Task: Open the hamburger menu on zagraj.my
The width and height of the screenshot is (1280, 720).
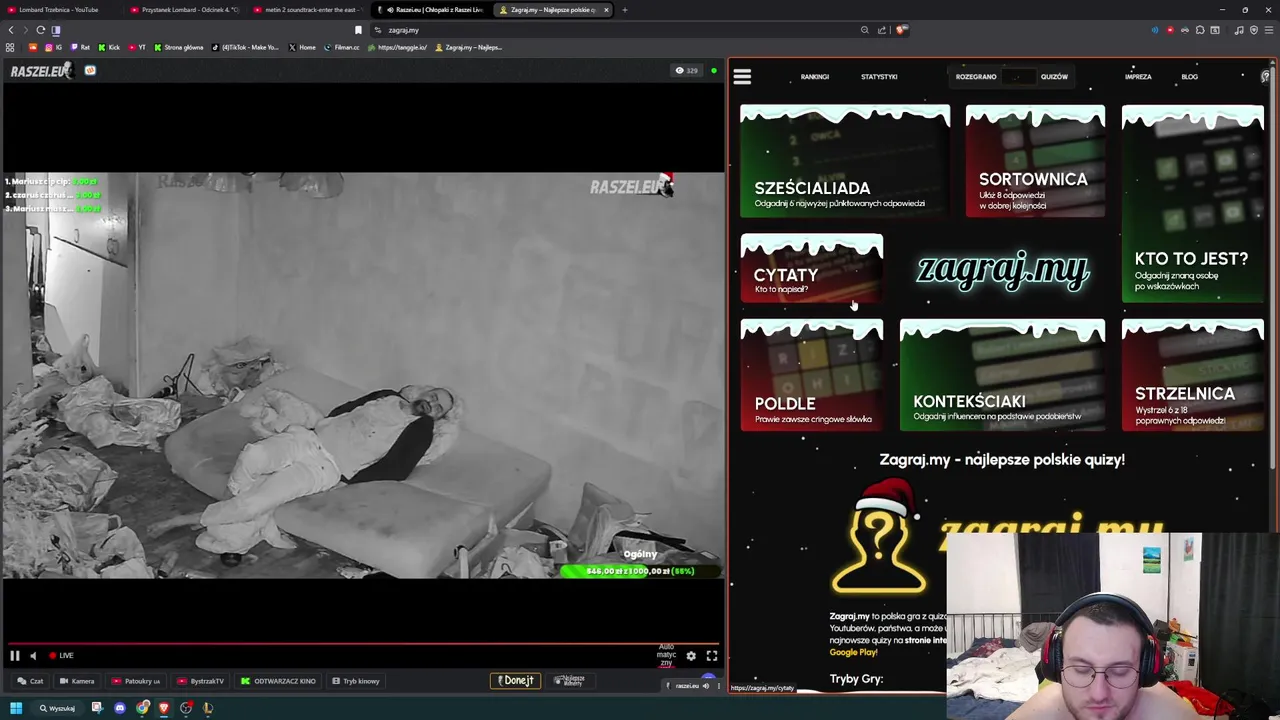Action: tap(742, 76)
